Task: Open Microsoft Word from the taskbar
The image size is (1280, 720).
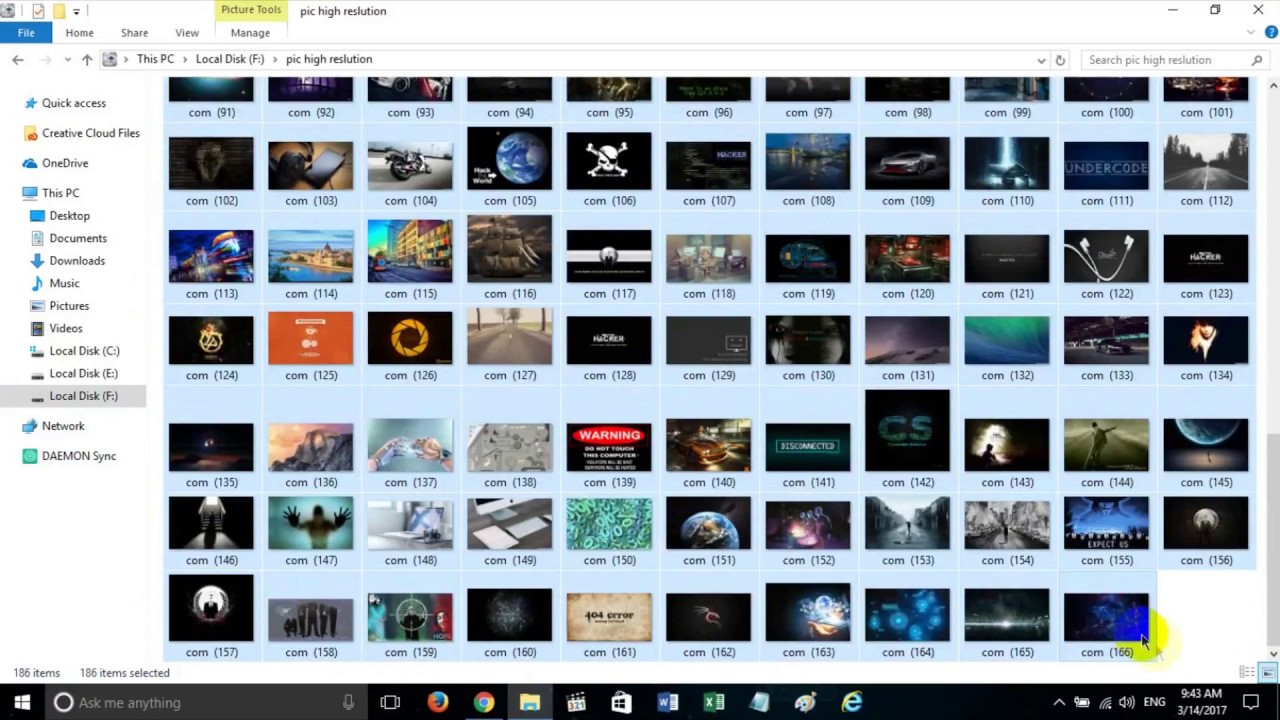Action: (x=667, y=702)
